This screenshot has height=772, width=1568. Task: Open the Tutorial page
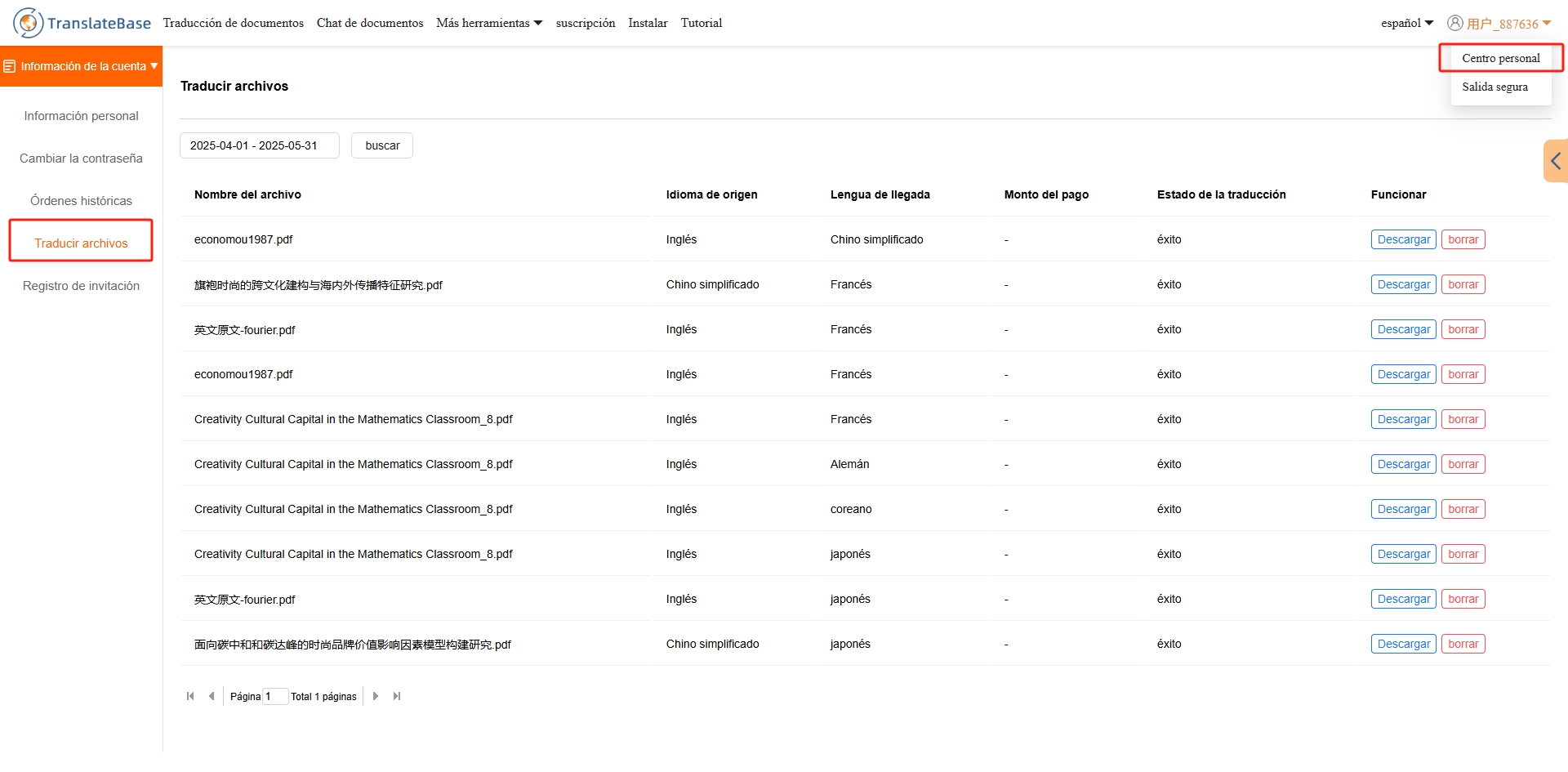coord(702,23)
